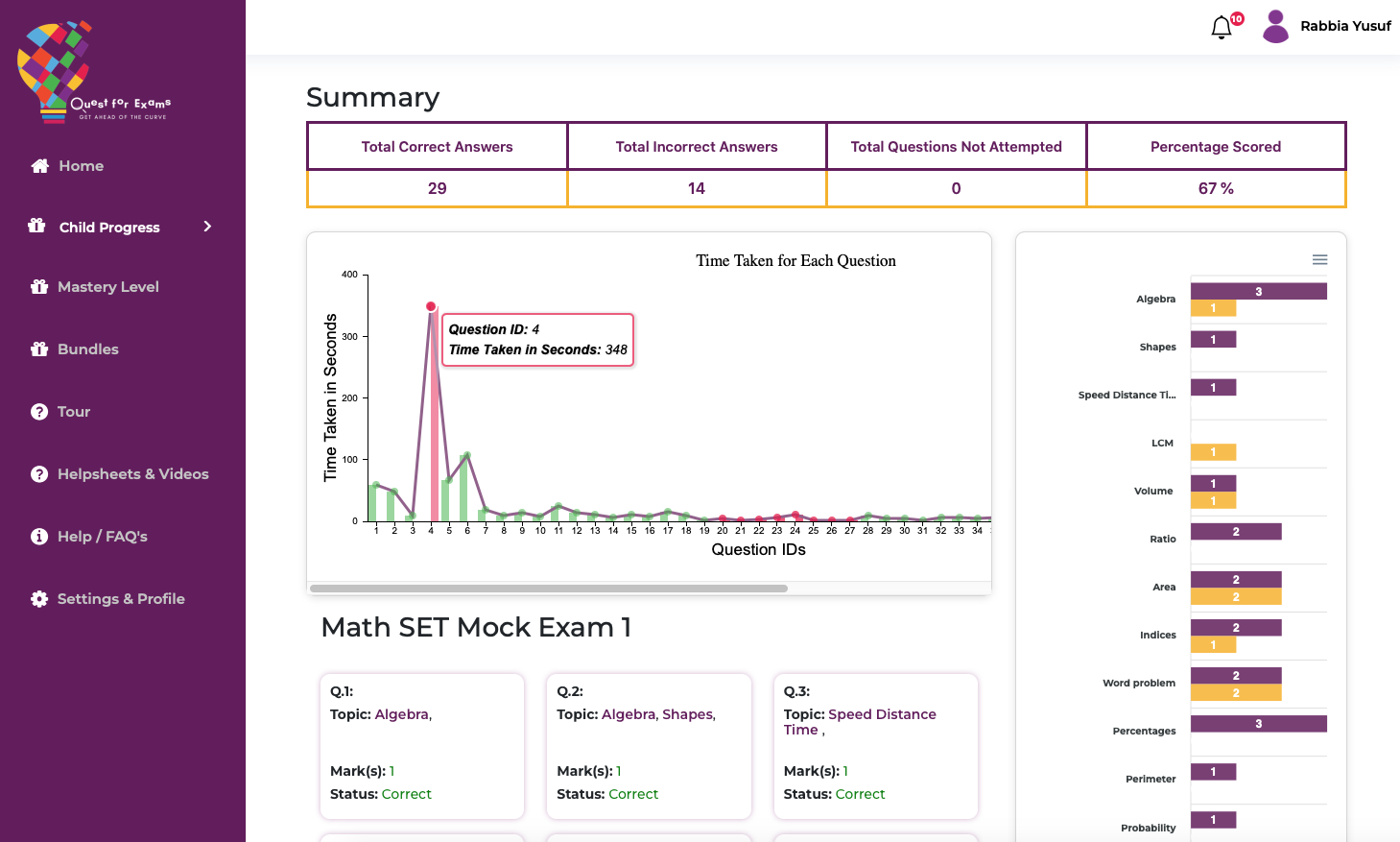The image size is (1400, 842).
Task: Click the user profile avatar icon
Action: pos(1275,26)
